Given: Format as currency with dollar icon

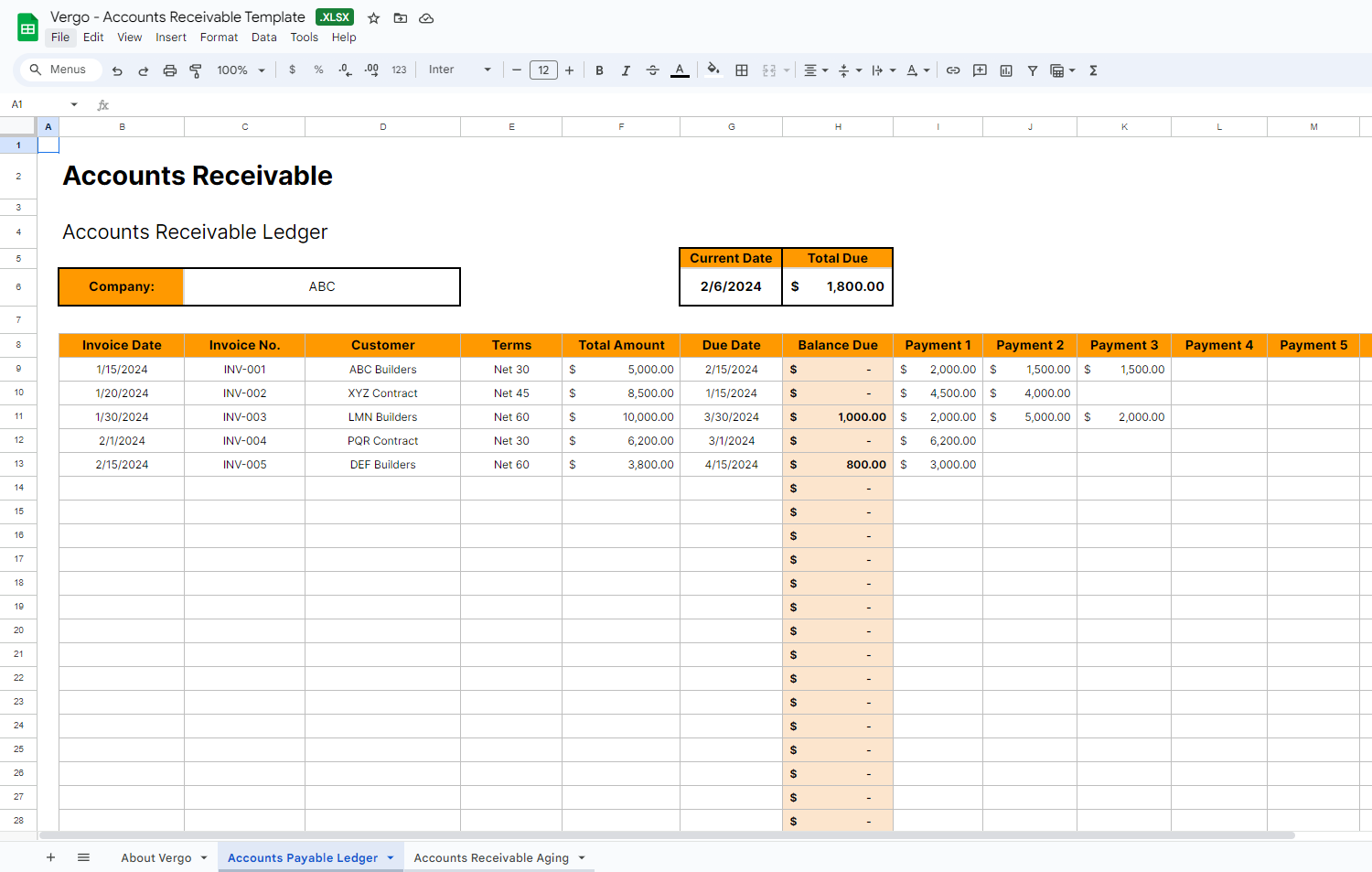Looking at the screenshot, I should coord(293,70).
